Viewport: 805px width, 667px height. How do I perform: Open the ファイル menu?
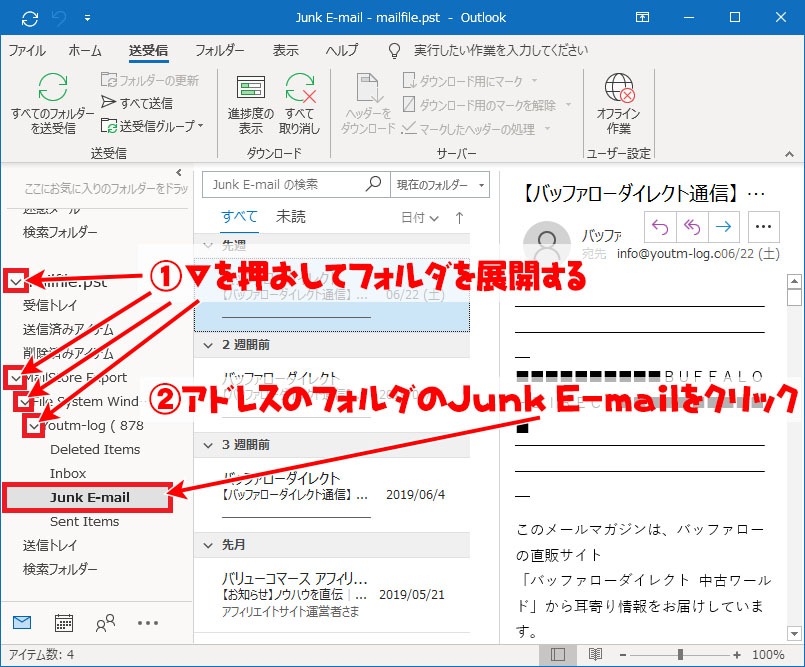(27, 50)
